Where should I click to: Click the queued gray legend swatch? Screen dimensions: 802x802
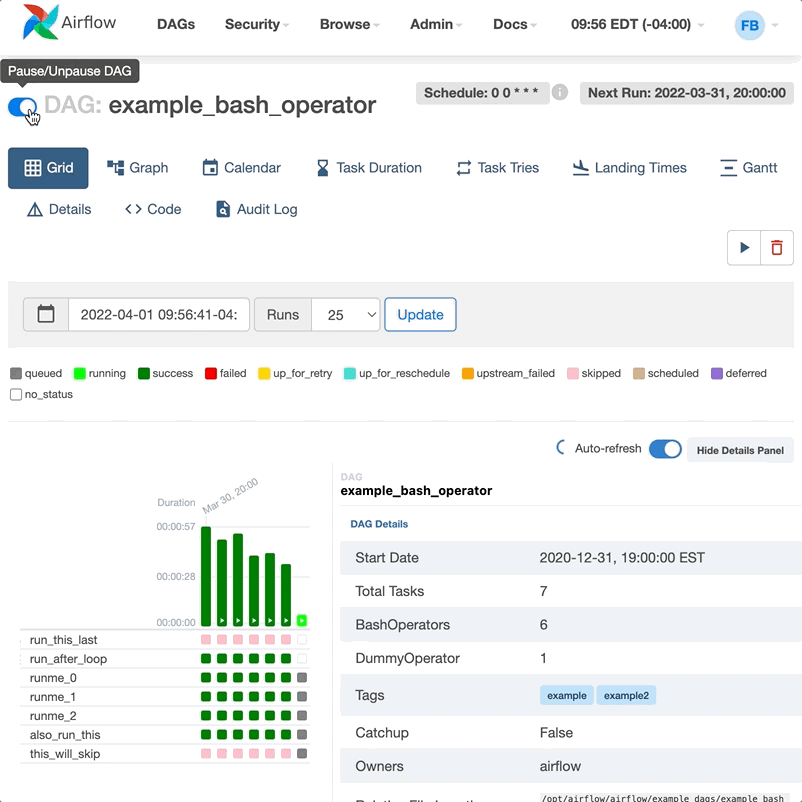coord(16,373)
